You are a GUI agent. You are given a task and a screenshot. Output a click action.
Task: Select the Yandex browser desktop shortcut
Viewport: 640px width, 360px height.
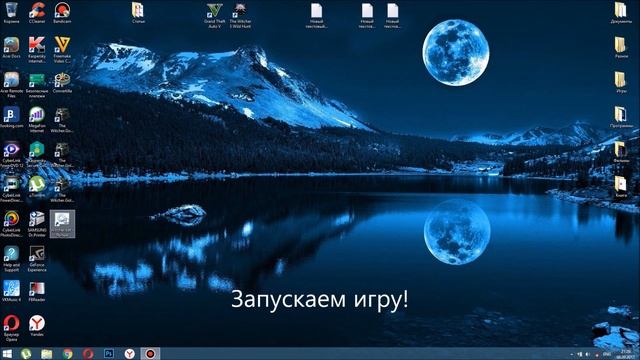click(x=37, y=326)
